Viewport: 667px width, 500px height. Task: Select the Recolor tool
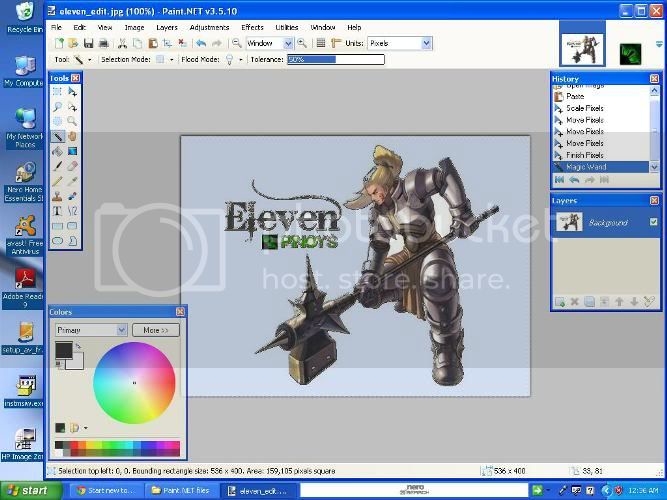click(x=72, y=196)
